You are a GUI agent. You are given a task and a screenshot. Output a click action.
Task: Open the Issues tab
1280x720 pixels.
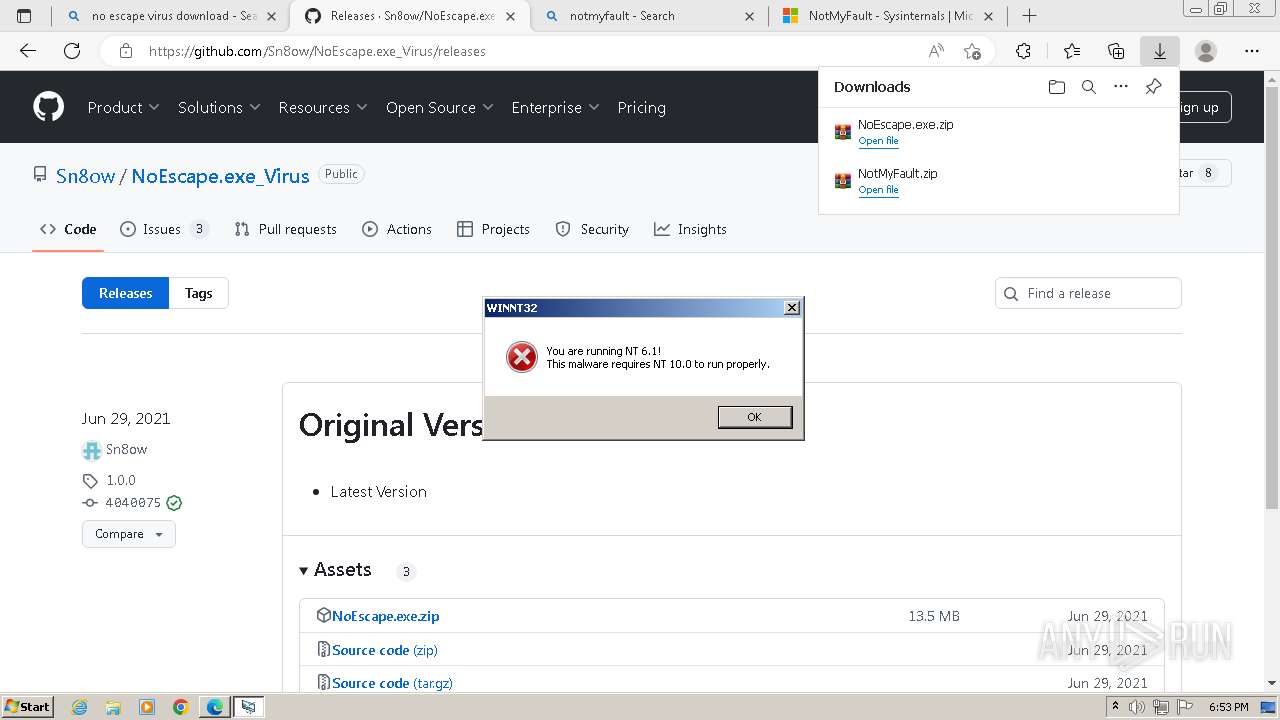click(164, 229)
